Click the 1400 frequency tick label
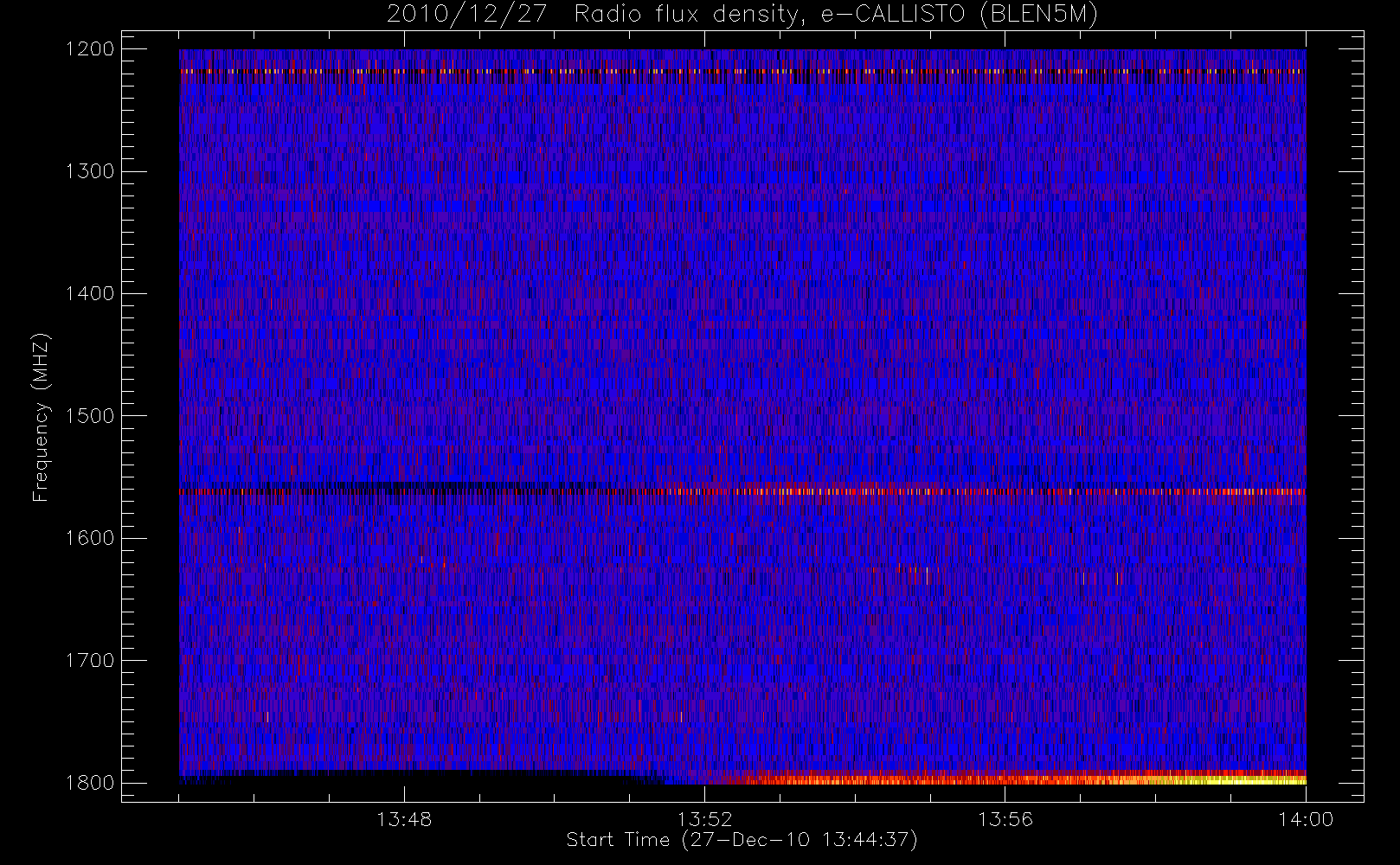1400x865 pixels. 90,293
